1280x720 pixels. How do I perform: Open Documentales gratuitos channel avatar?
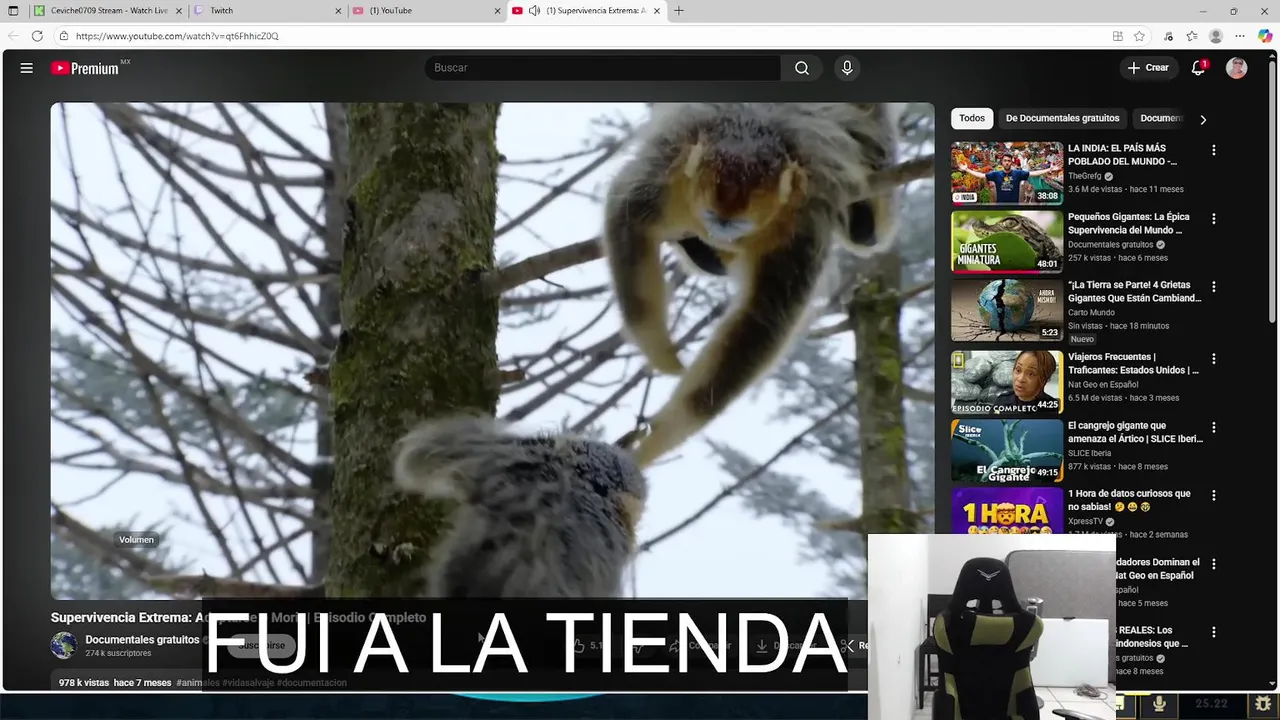[x=64, y=645]
